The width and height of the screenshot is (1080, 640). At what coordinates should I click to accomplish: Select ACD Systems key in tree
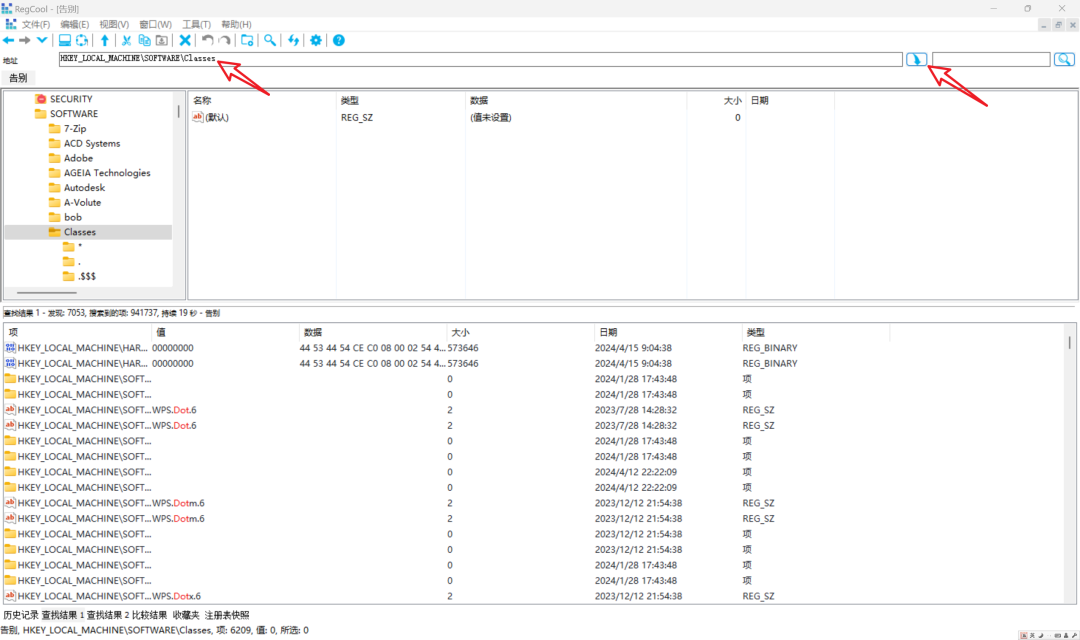click(x=92, y=143)
